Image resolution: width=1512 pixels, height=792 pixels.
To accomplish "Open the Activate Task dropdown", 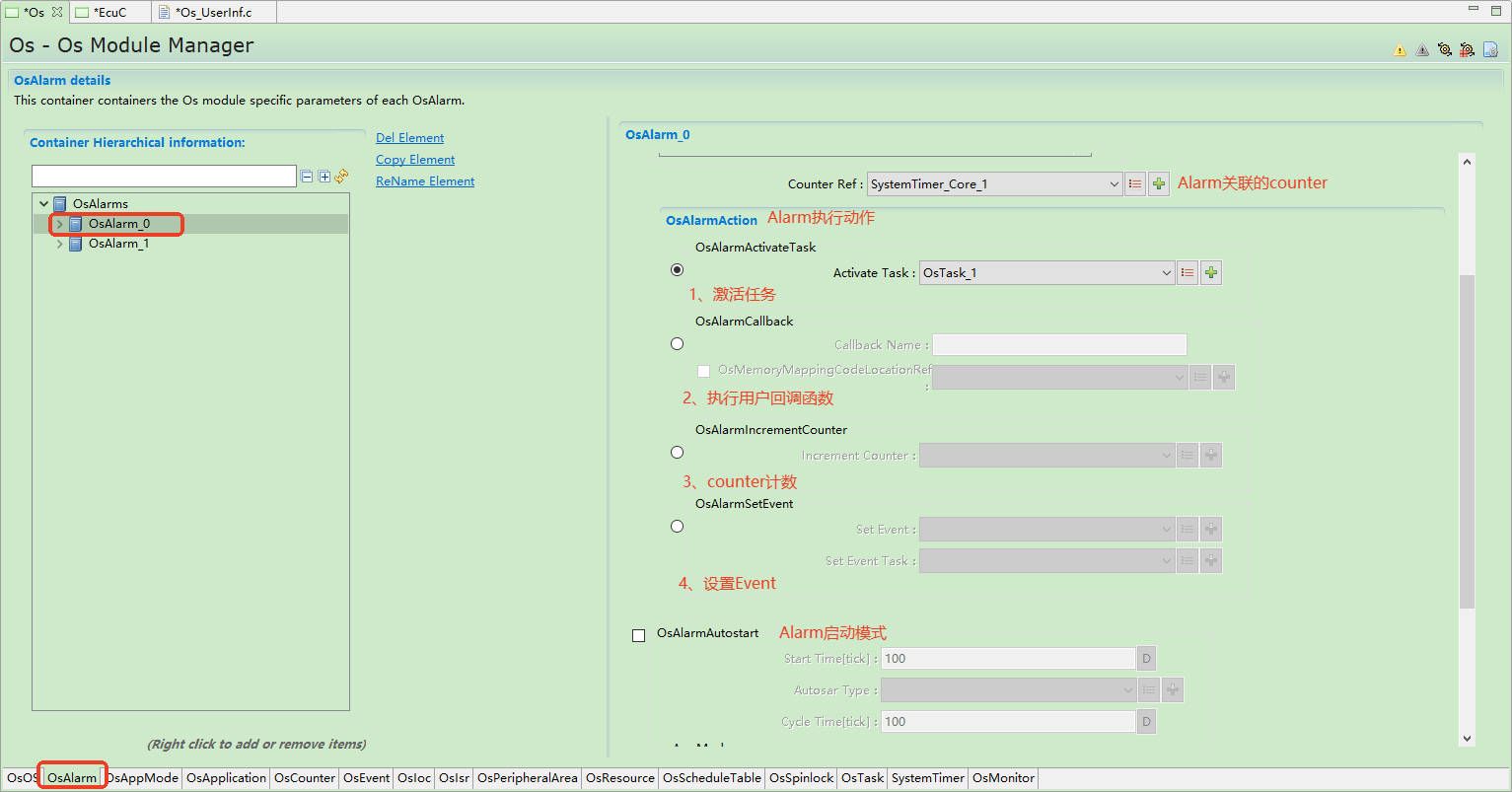I will [1167, 273].
